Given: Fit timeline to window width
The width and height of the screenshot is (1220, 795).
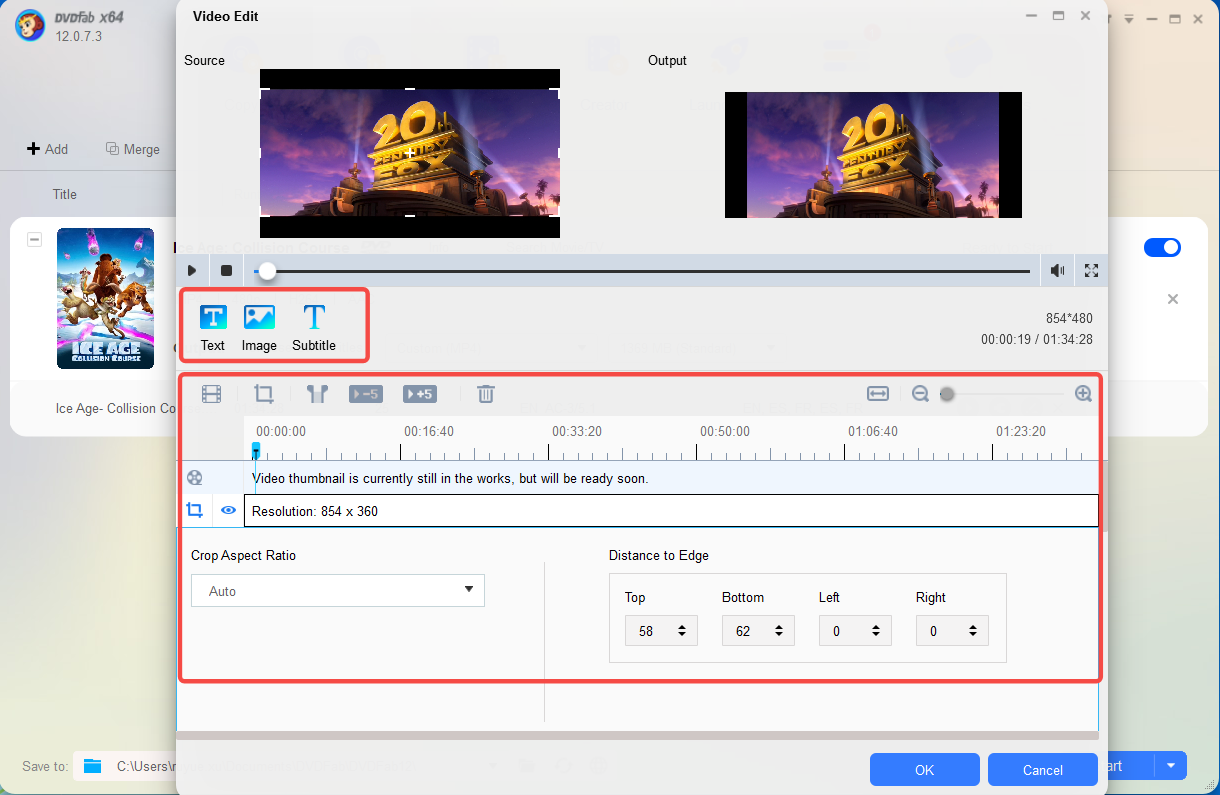Looking at the screenshot, I should (x=878, y=394).
